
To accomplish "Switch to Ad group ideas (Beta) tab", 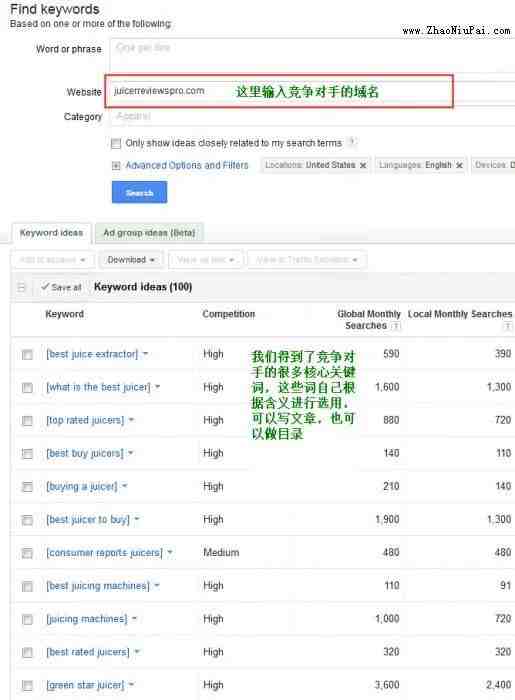I will pyautogui.click(x=150, y=233).
